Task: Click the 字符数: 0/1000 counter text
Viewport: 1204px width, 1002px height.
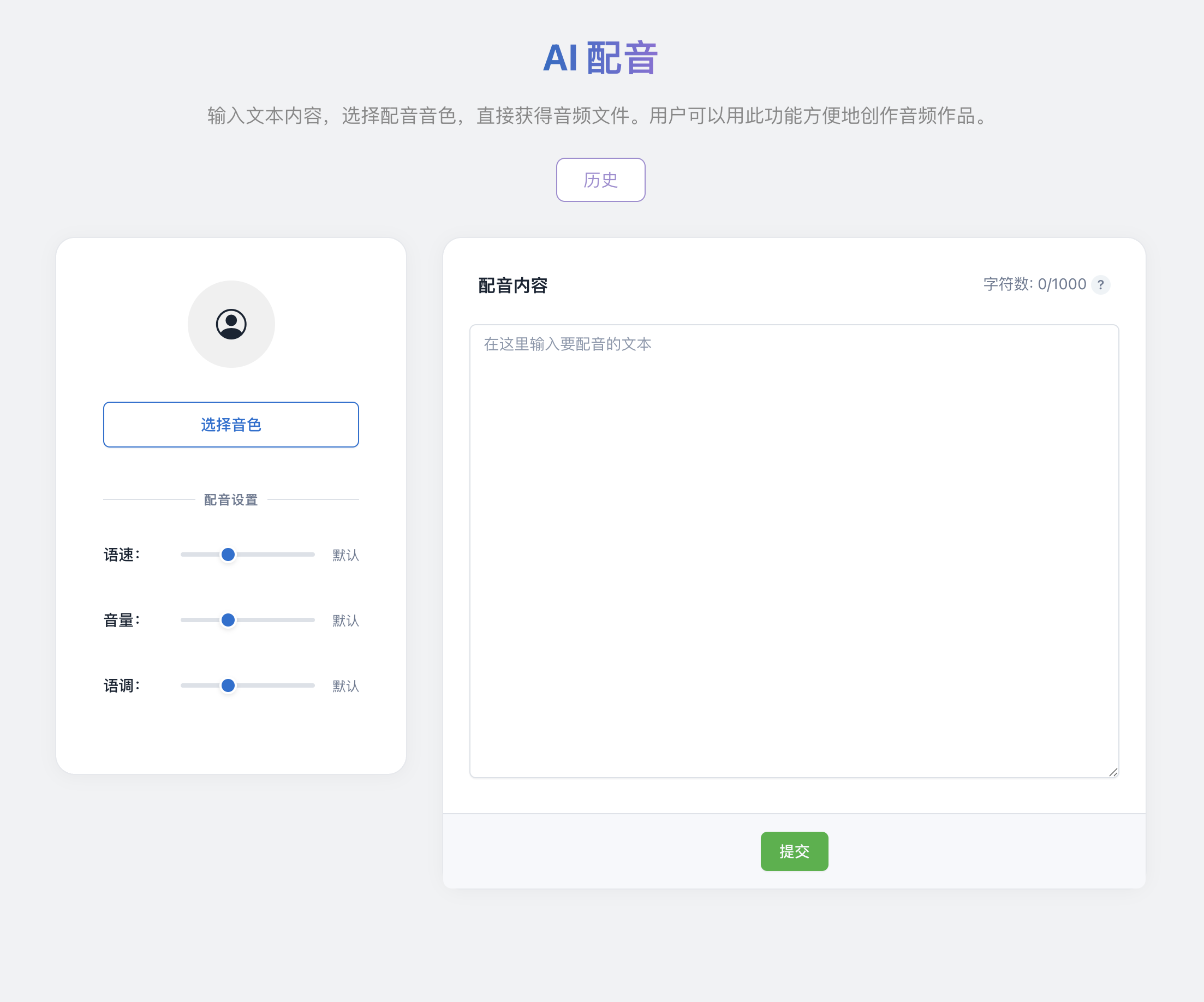Action: [x=1034, y=284]
